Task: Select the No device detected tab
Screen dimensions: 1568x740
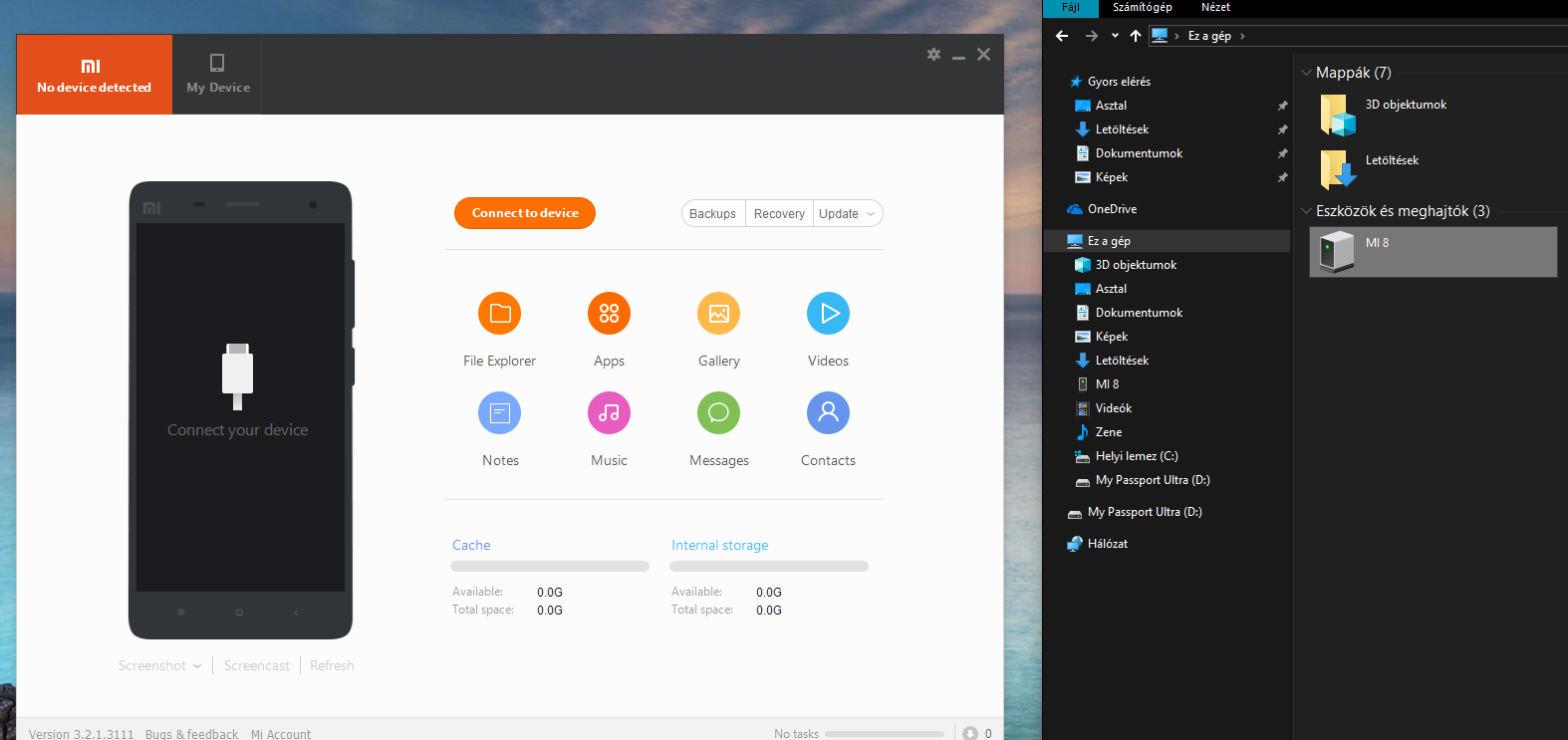Action: tap(95, 75)
